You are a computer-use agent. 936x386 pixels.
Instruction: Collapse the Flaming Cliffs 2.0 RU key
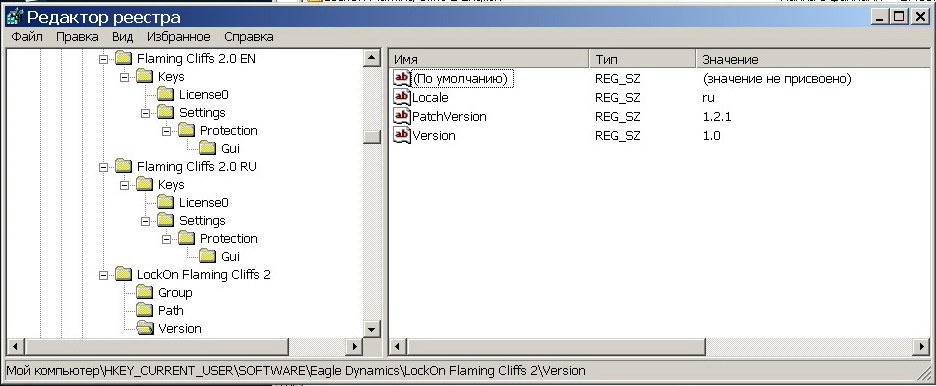click(x=103, y=167)
